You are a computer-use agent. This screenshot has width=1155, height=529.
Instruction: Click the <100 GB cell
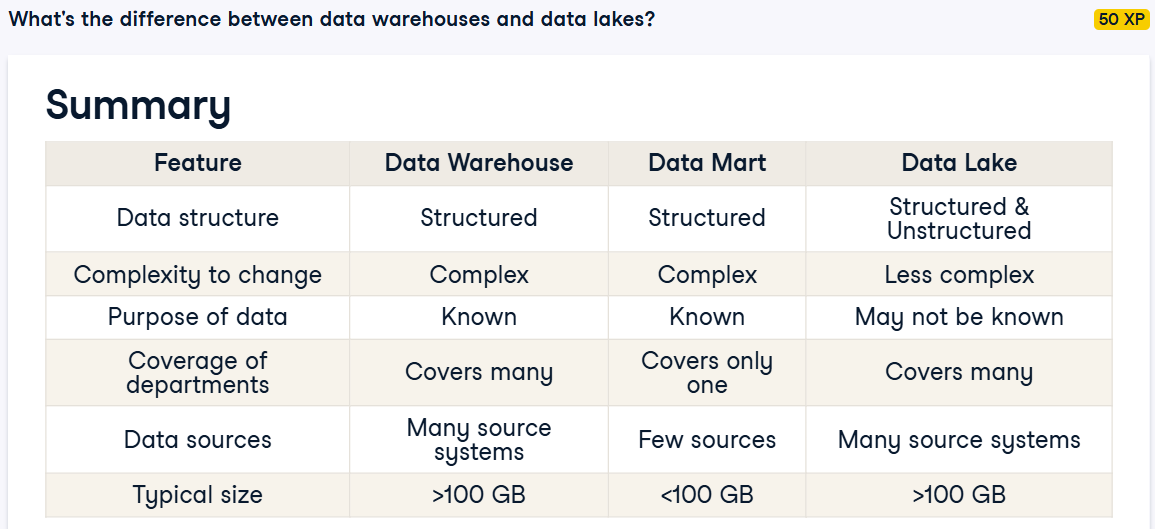(707, 494)
